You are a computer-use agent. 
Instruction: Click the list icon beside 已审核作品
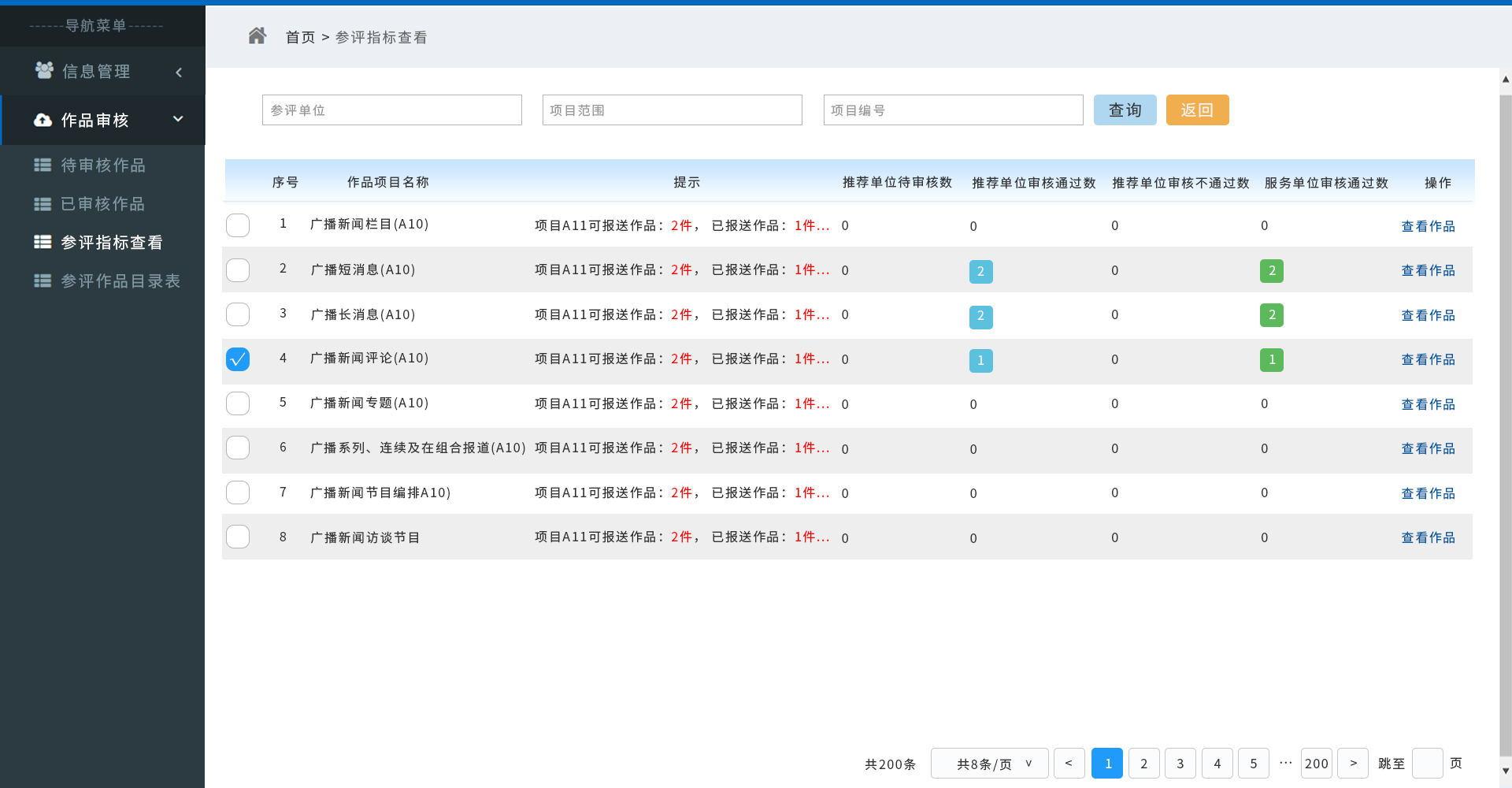pyautogui.click(x=43, y=204)
